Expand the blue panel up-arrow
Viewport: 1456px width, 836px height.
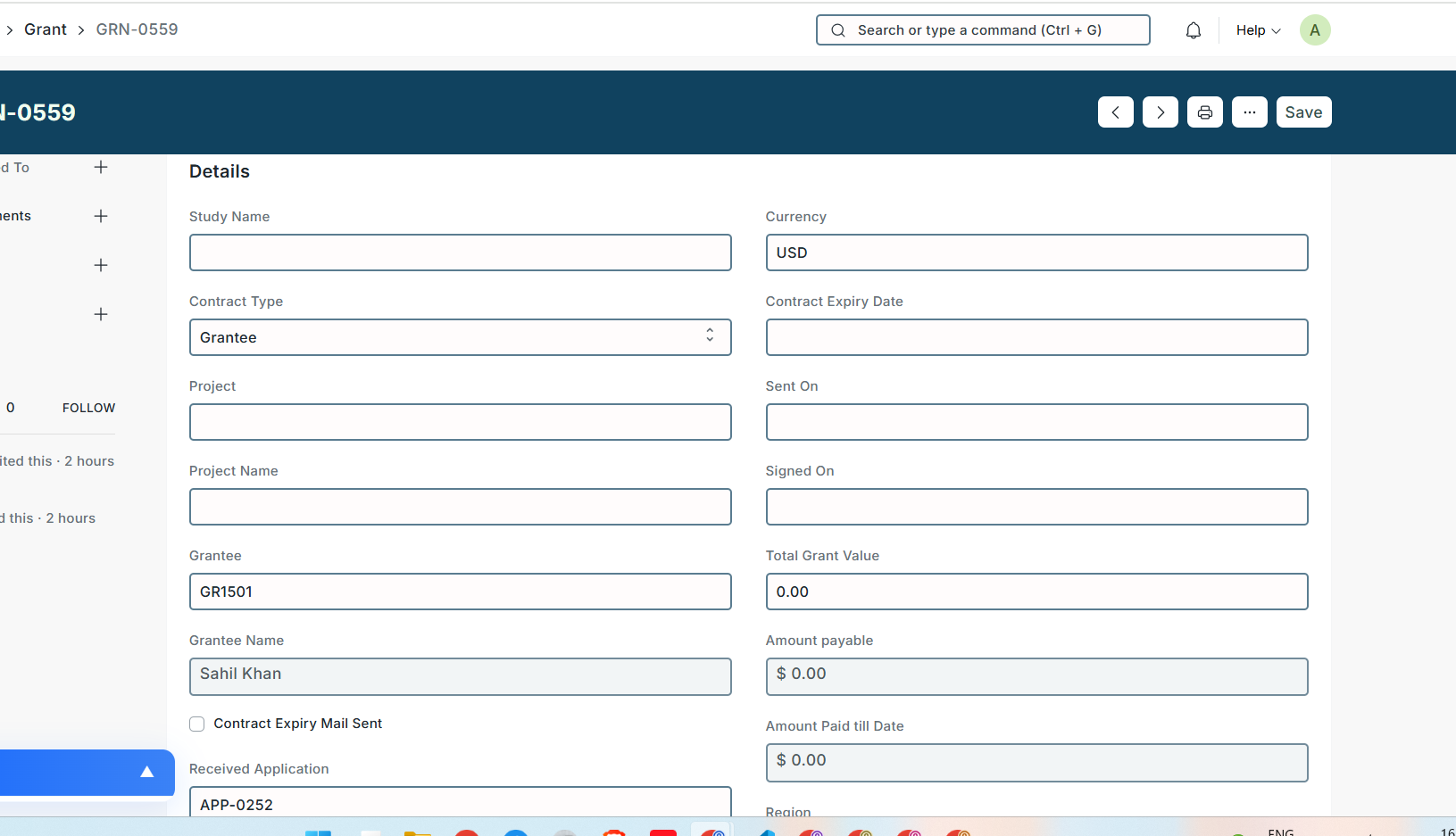[x=147, y=772]
